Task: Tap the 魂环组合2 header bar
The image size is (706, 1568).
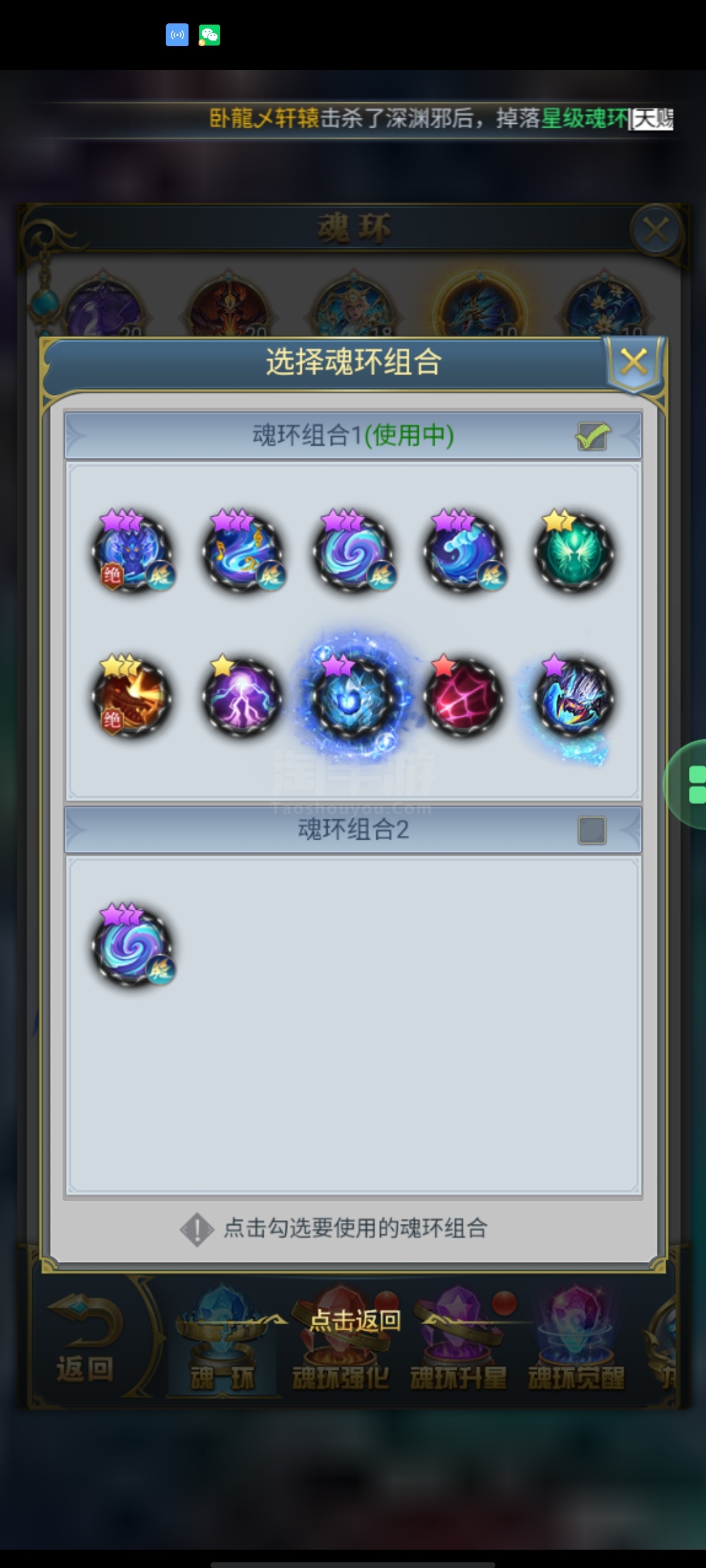Action: pyautogui.click(x=353, y=830)
